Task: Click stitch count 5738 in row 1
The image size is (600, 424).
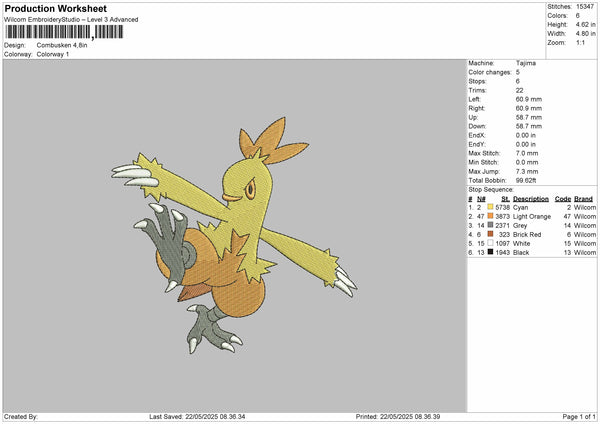Action: coord(502,207)
